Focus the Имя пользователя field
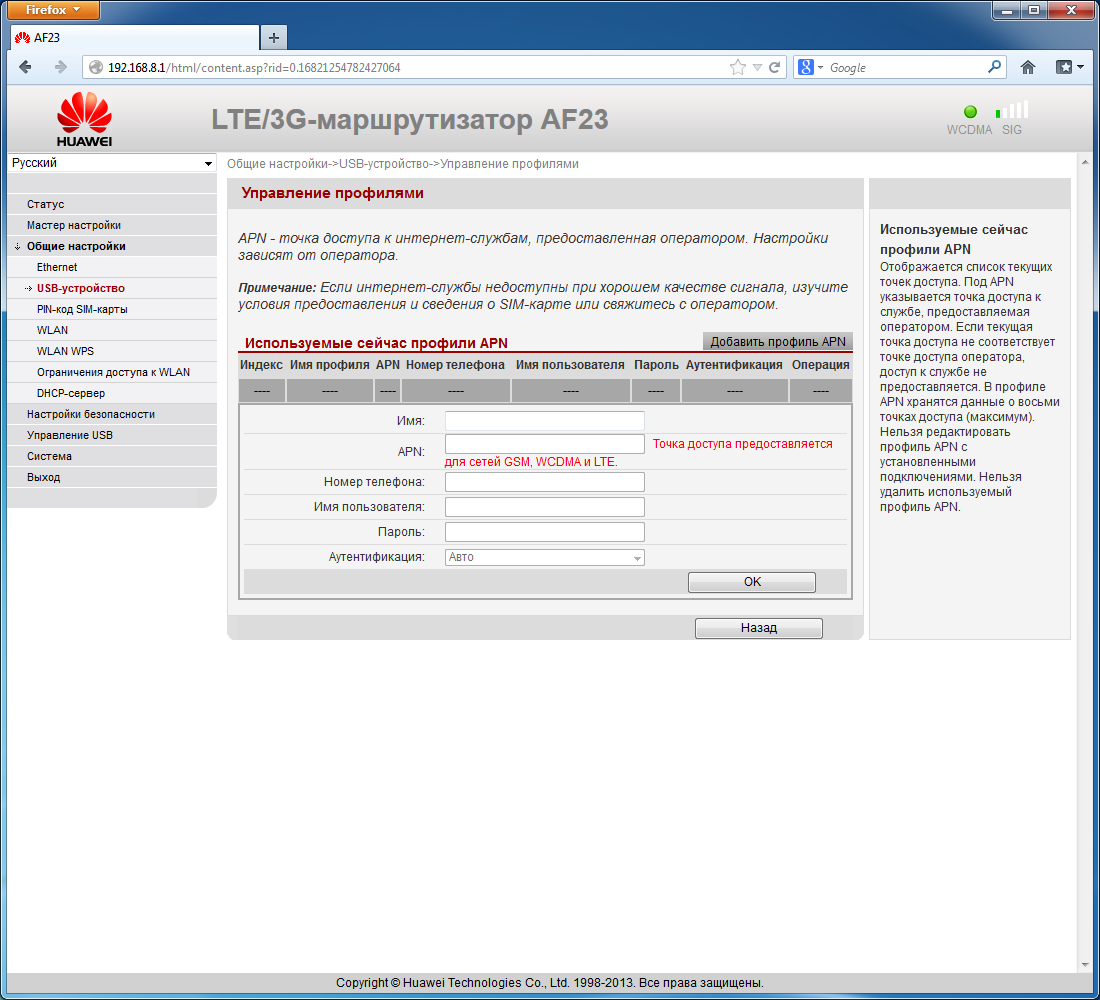The image size is (1100, 1000). (x=544, y=507)
